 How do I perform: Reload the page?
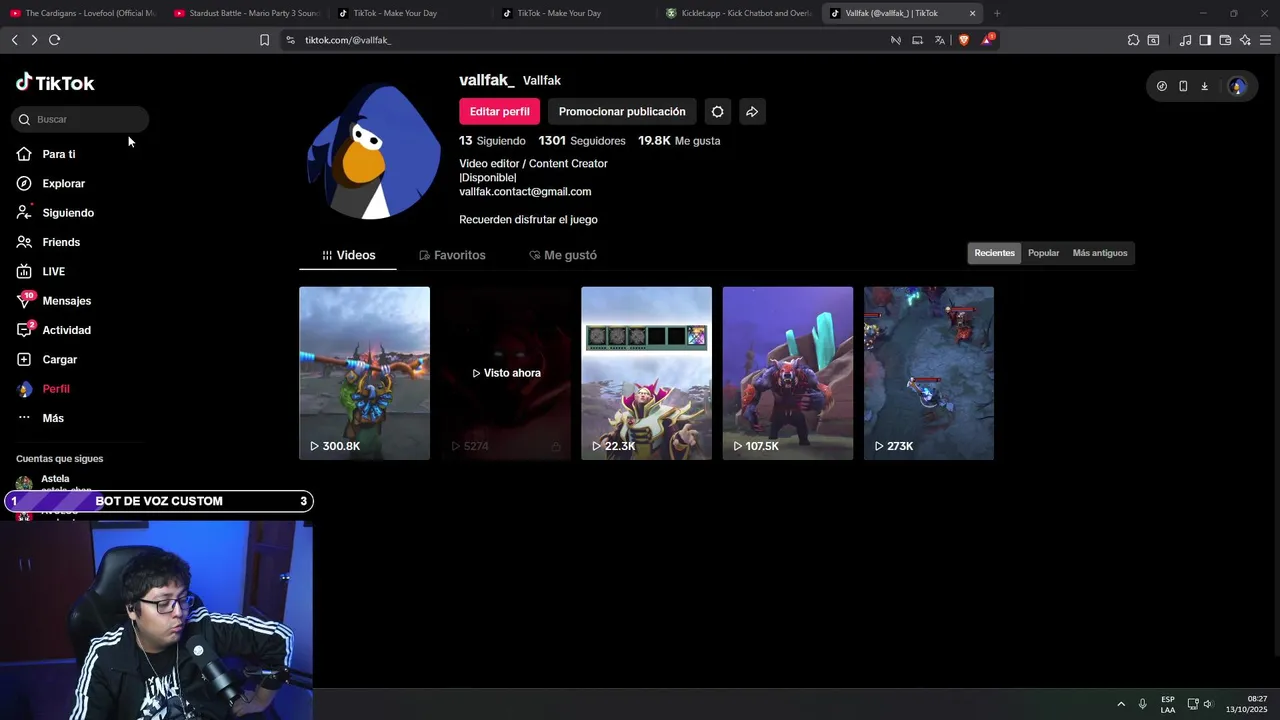pyautogui.click(x=55, y=40)
